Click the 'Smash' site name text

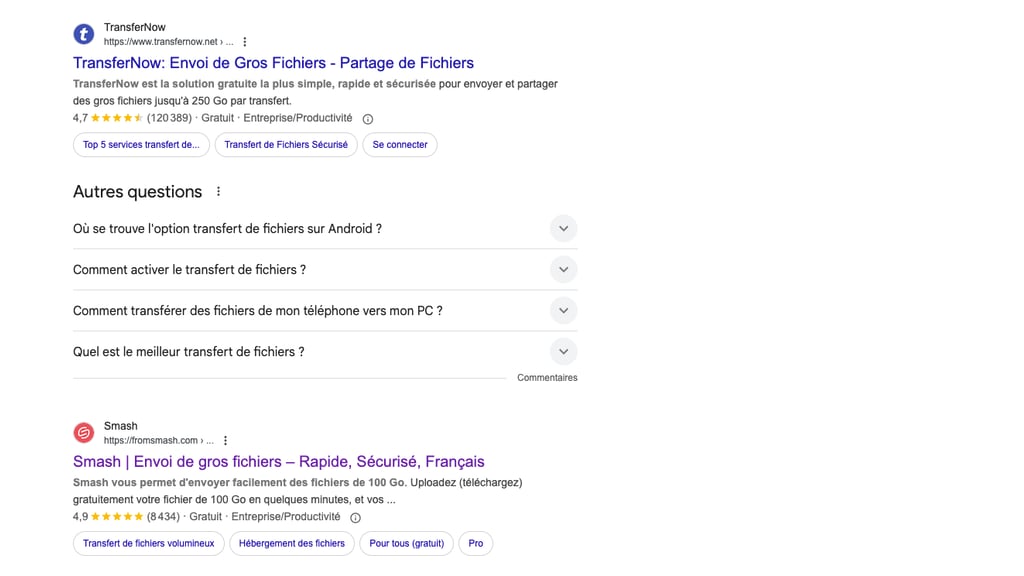121,426
